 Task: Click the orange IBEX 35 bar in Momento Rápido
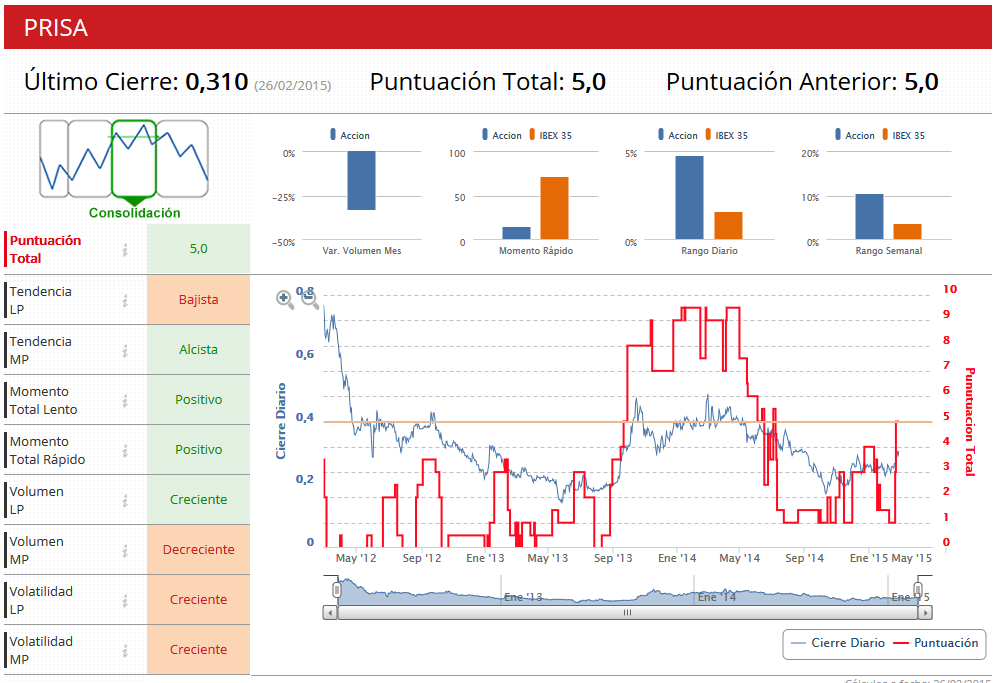554,208
